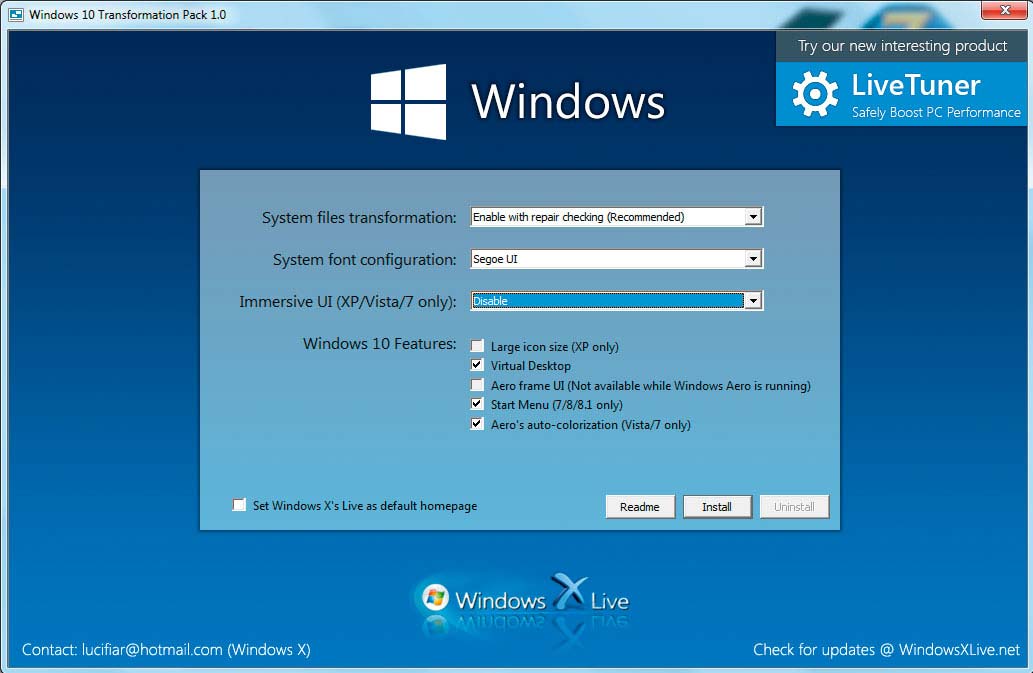Image resolution: width=1033 pixels, height=673 pixels.
Task: Open System font configuration dropdown arrow
Action: [x=753, y=259]
